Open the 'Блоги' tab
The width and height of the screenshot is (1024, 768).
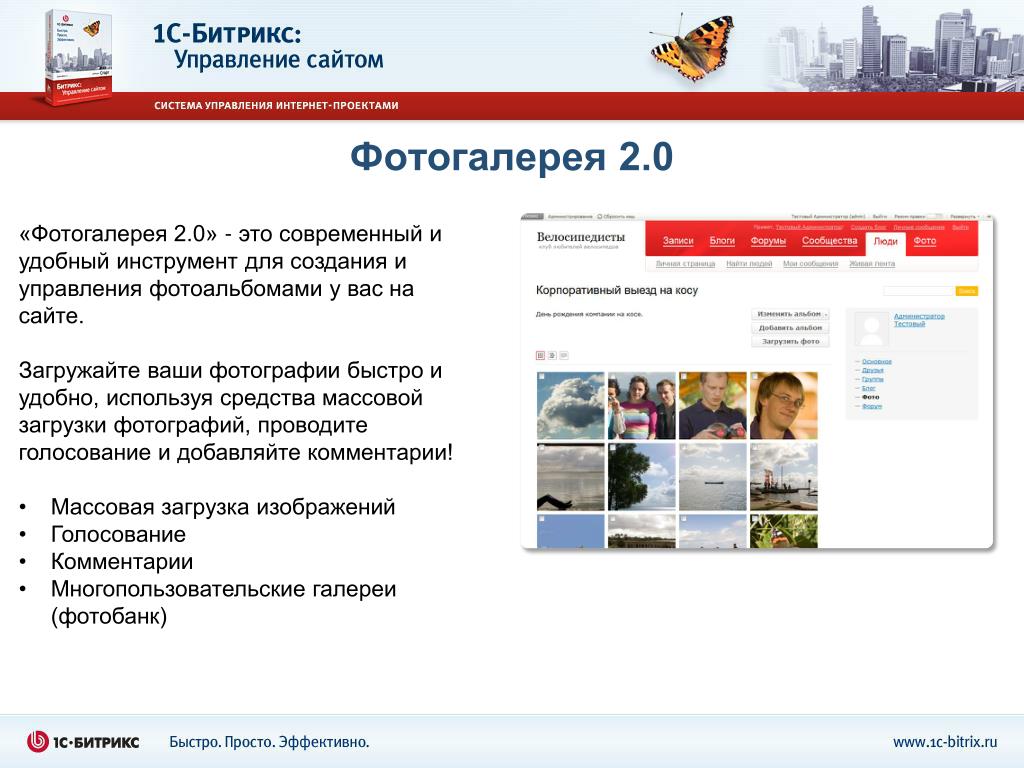722,241
